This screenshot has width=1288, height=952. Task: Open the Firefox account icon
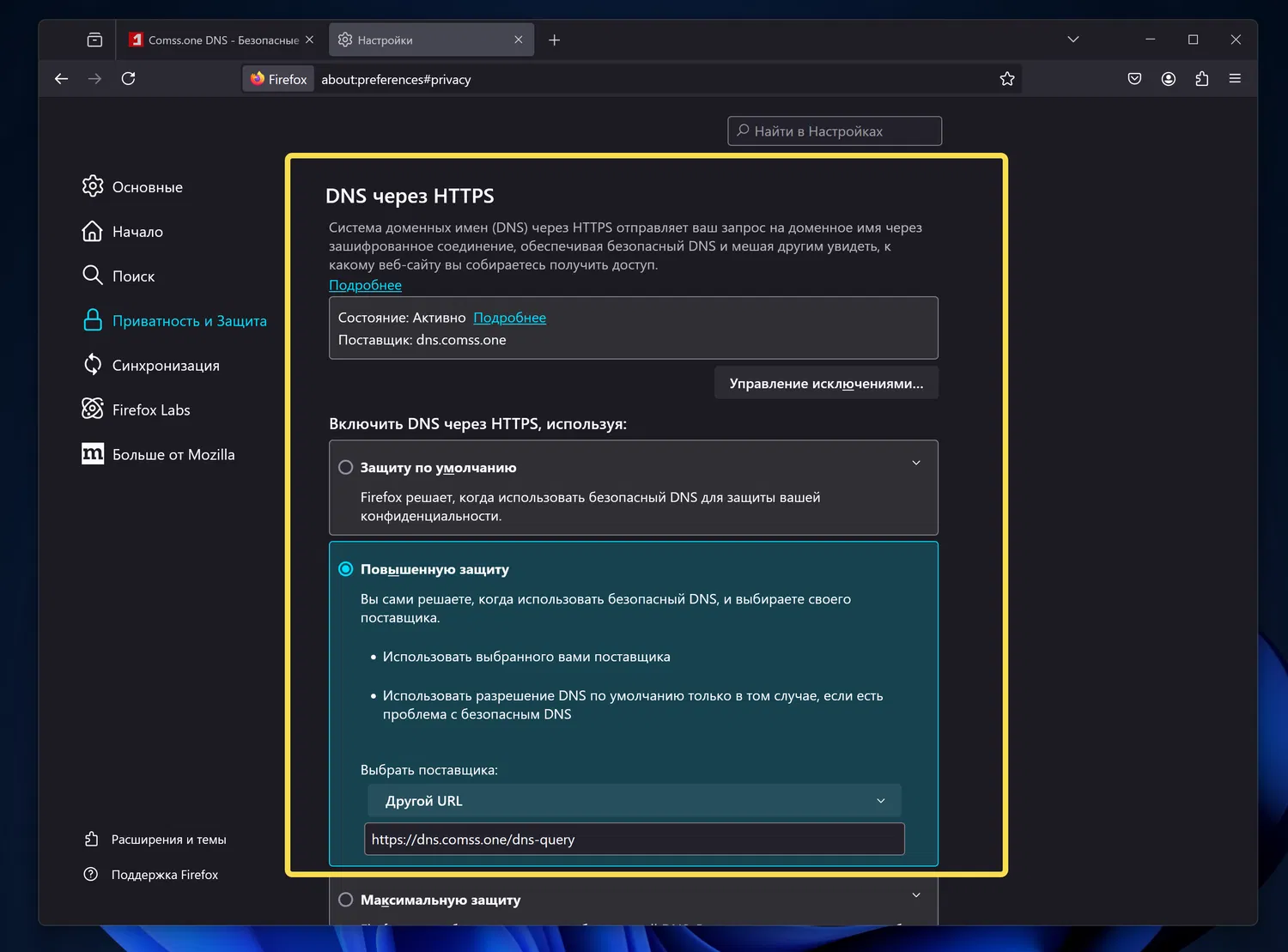(1168, 79)
